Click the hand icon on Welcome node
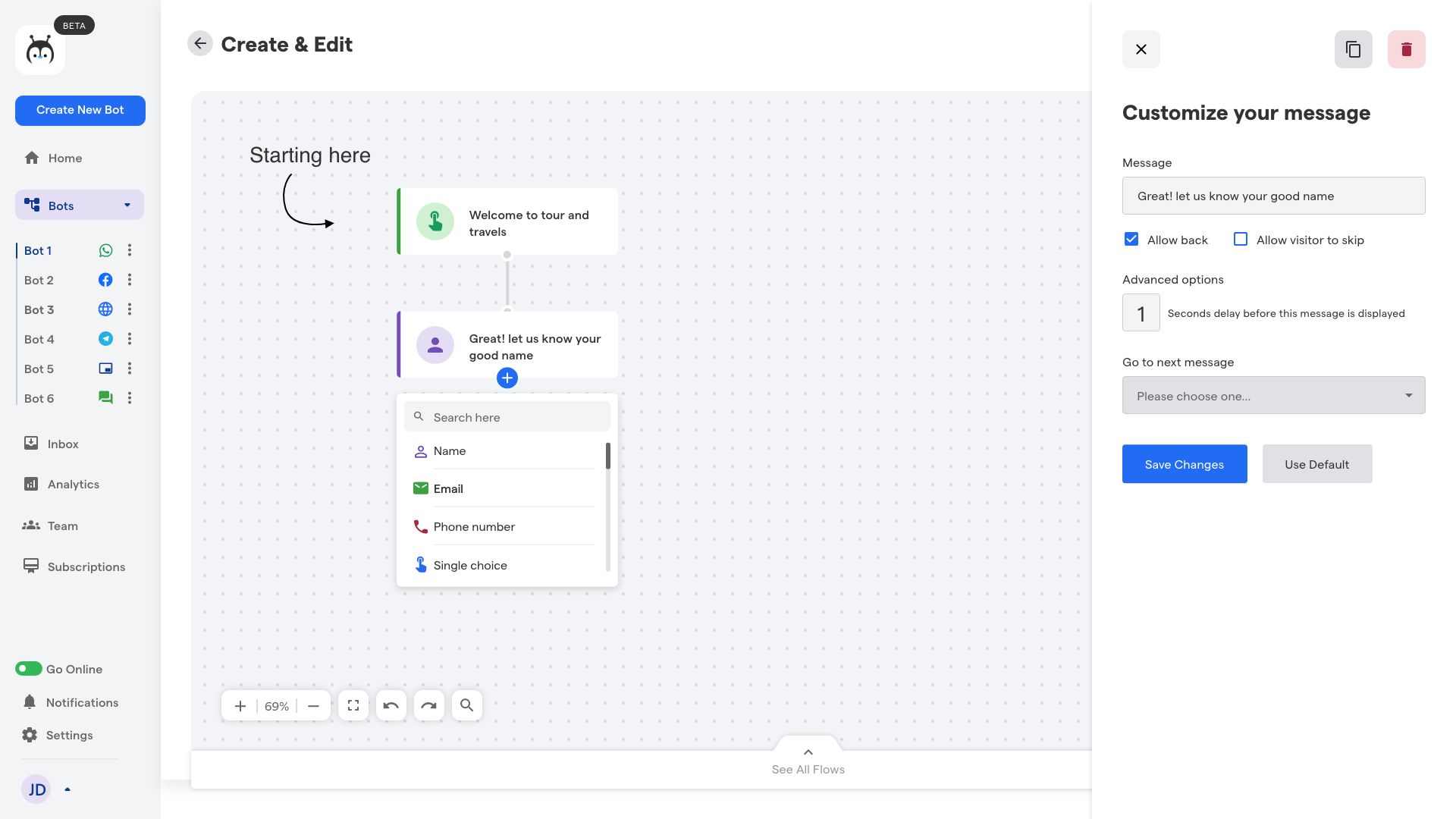This screenshot has width=1456, height=819. 435,221
